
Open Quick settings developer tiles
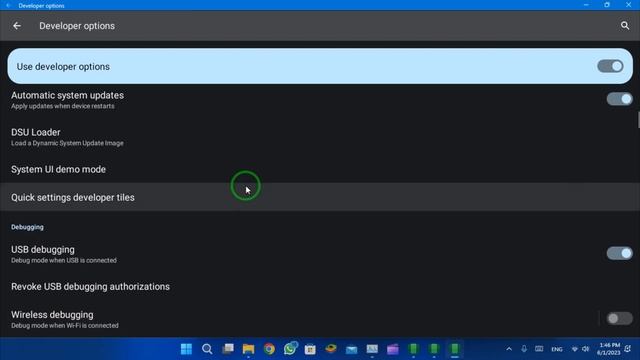tap(320, 197)
